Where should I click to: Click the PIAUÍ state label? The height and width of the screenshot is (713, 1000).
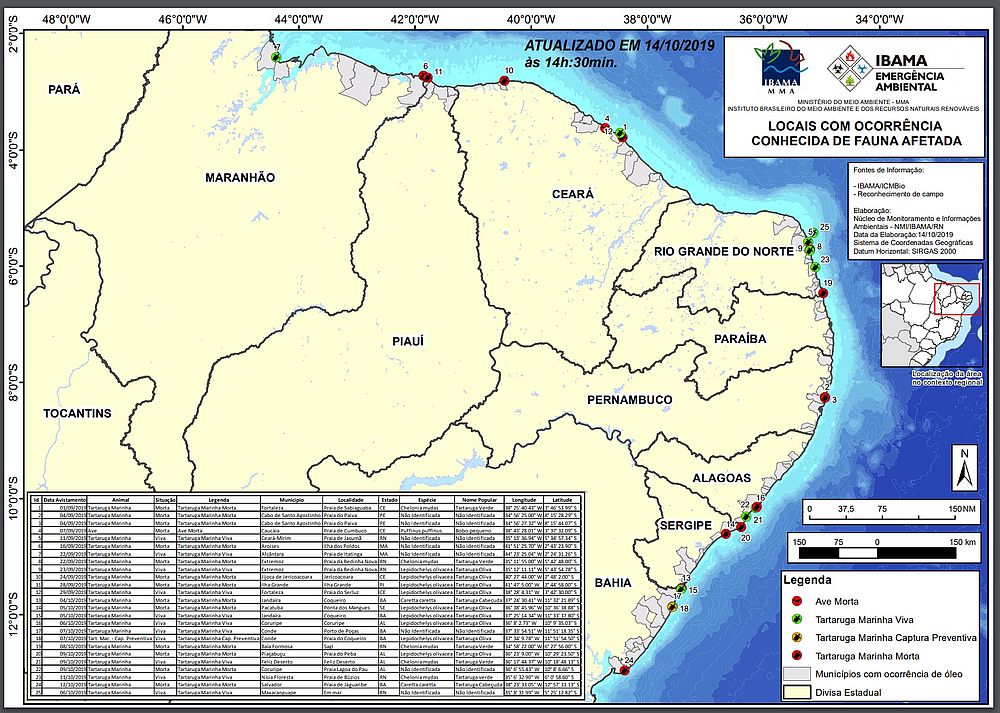point(408,341)
